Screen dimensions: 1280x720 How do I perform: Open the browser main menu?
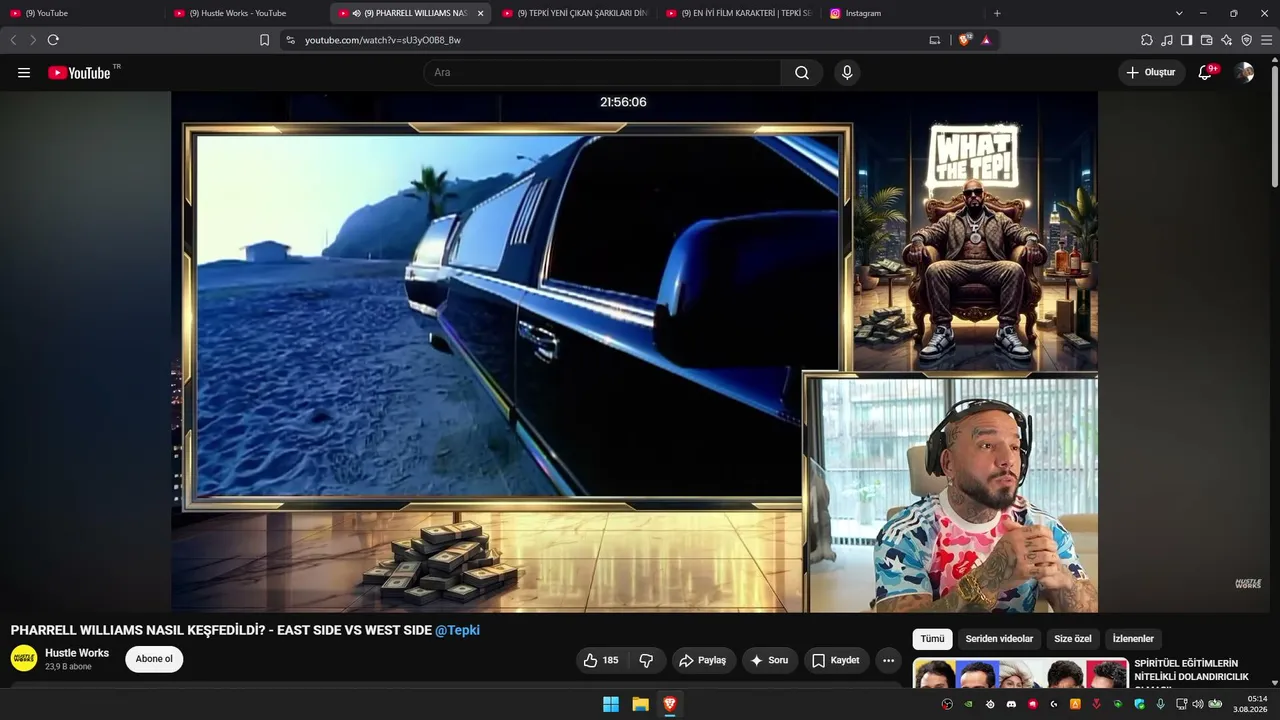1266,40
